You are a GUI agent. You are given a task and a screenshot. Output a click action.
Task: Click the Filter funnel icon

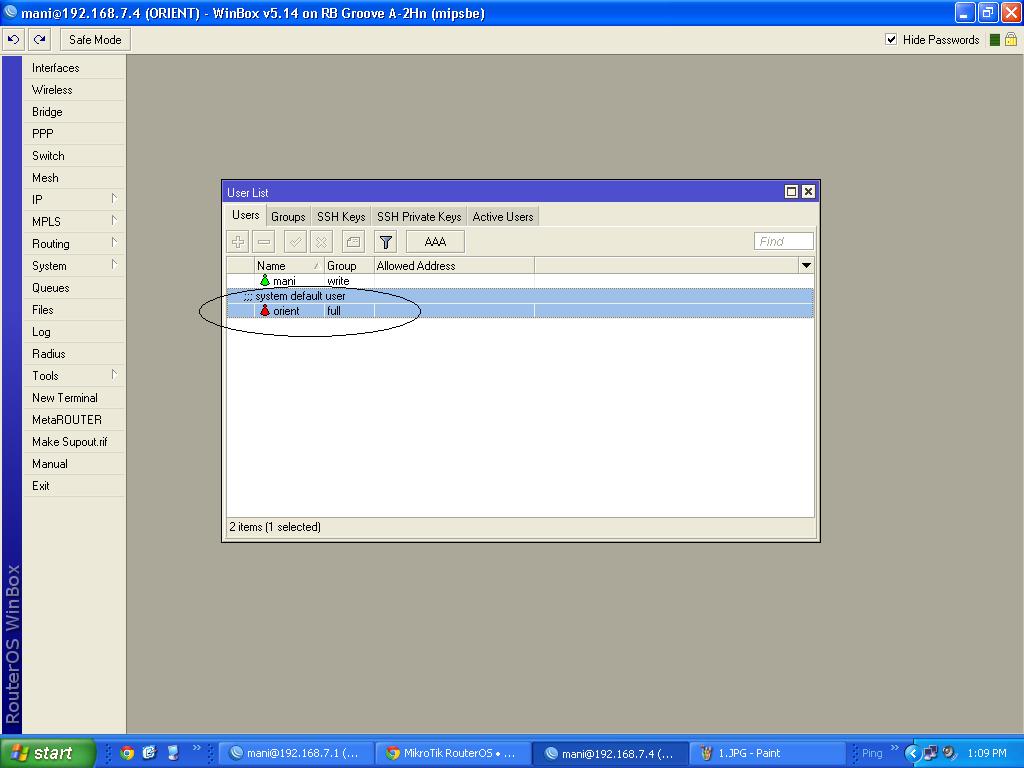(x=385, y=242)
